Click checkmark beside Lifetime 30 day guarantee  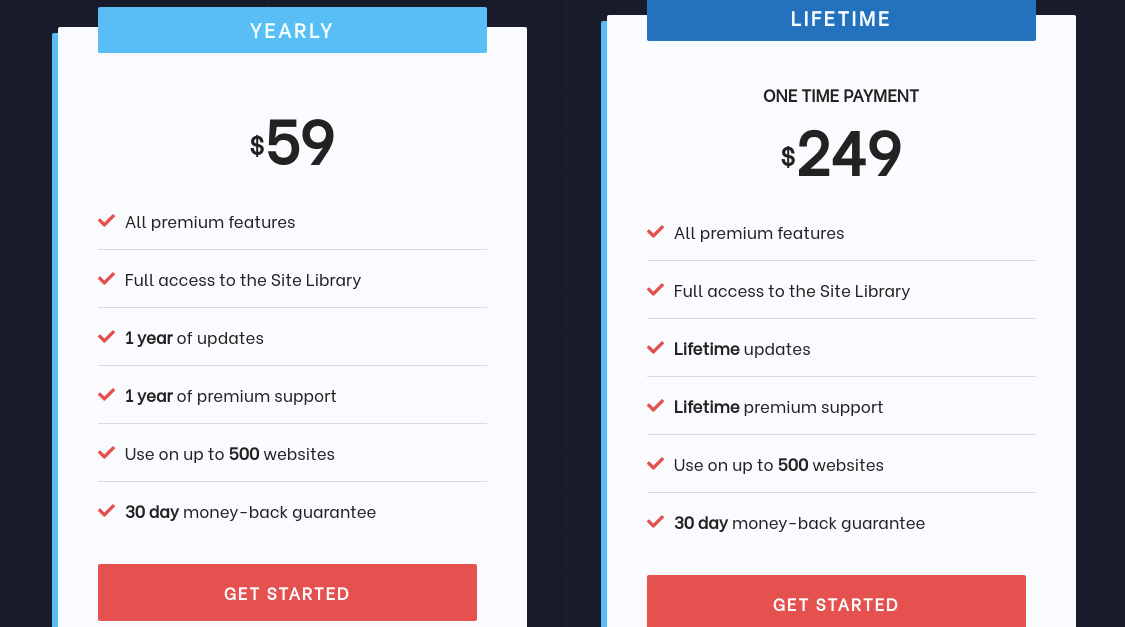click(x=656, y=522)
